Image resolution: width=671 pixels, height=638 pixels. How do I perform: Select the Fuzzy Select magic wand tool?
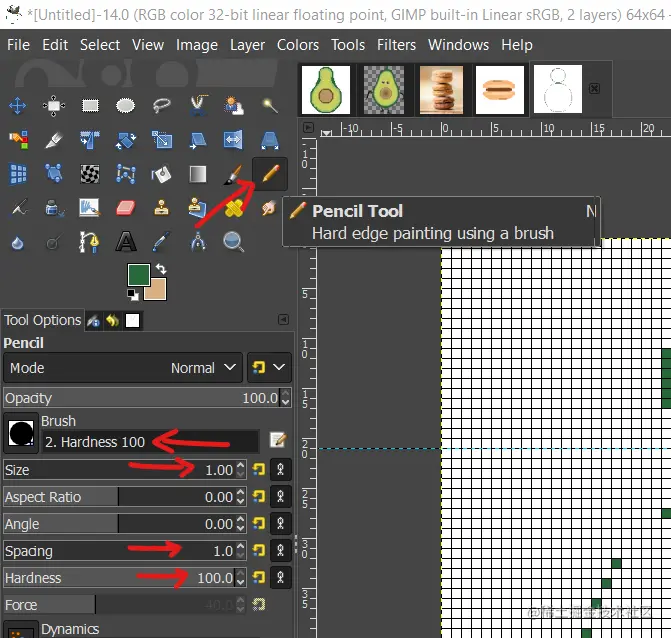tap(270, 105)
